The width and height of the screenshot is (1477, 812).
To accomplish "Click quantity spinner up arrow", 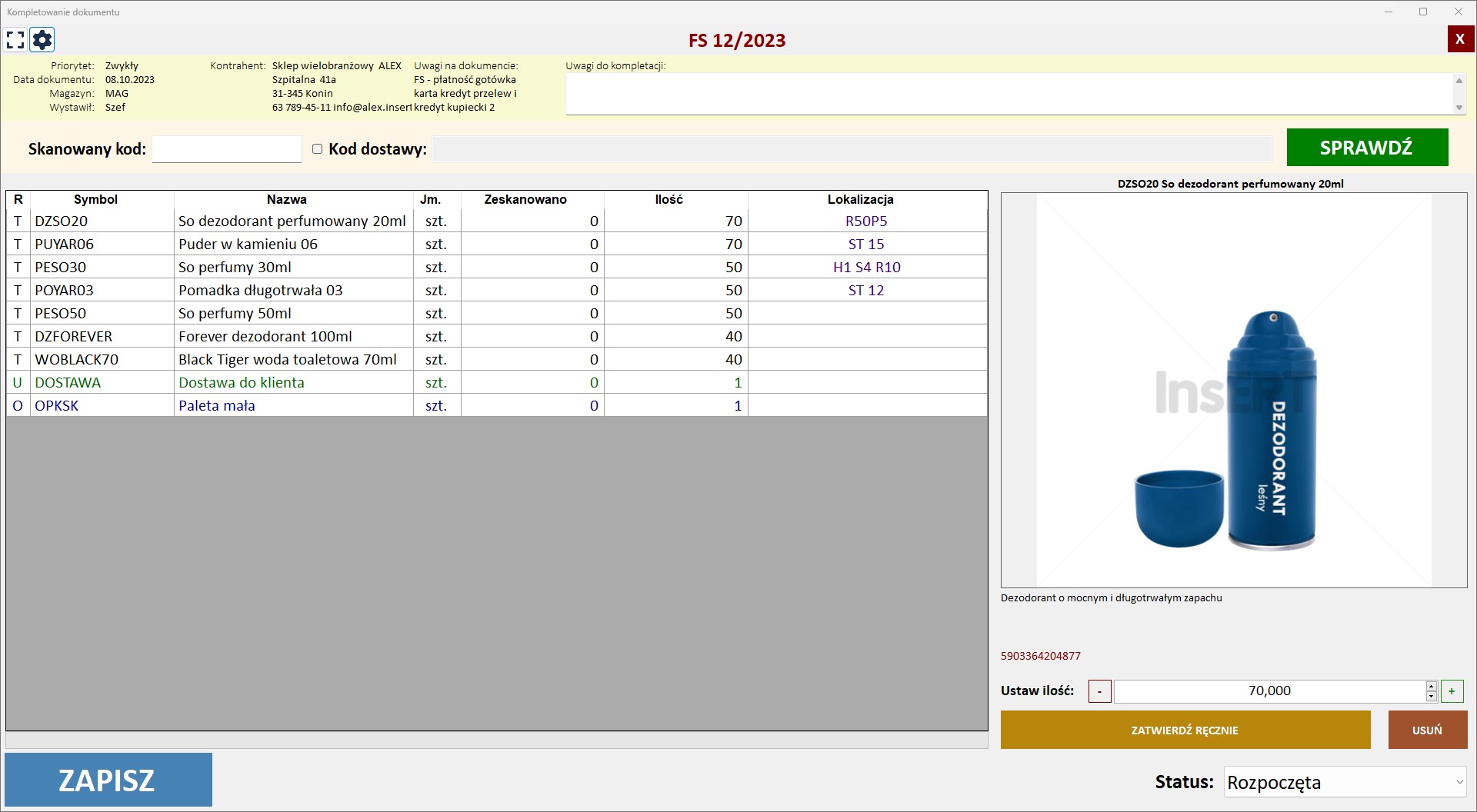I will tap(1431, 686).
